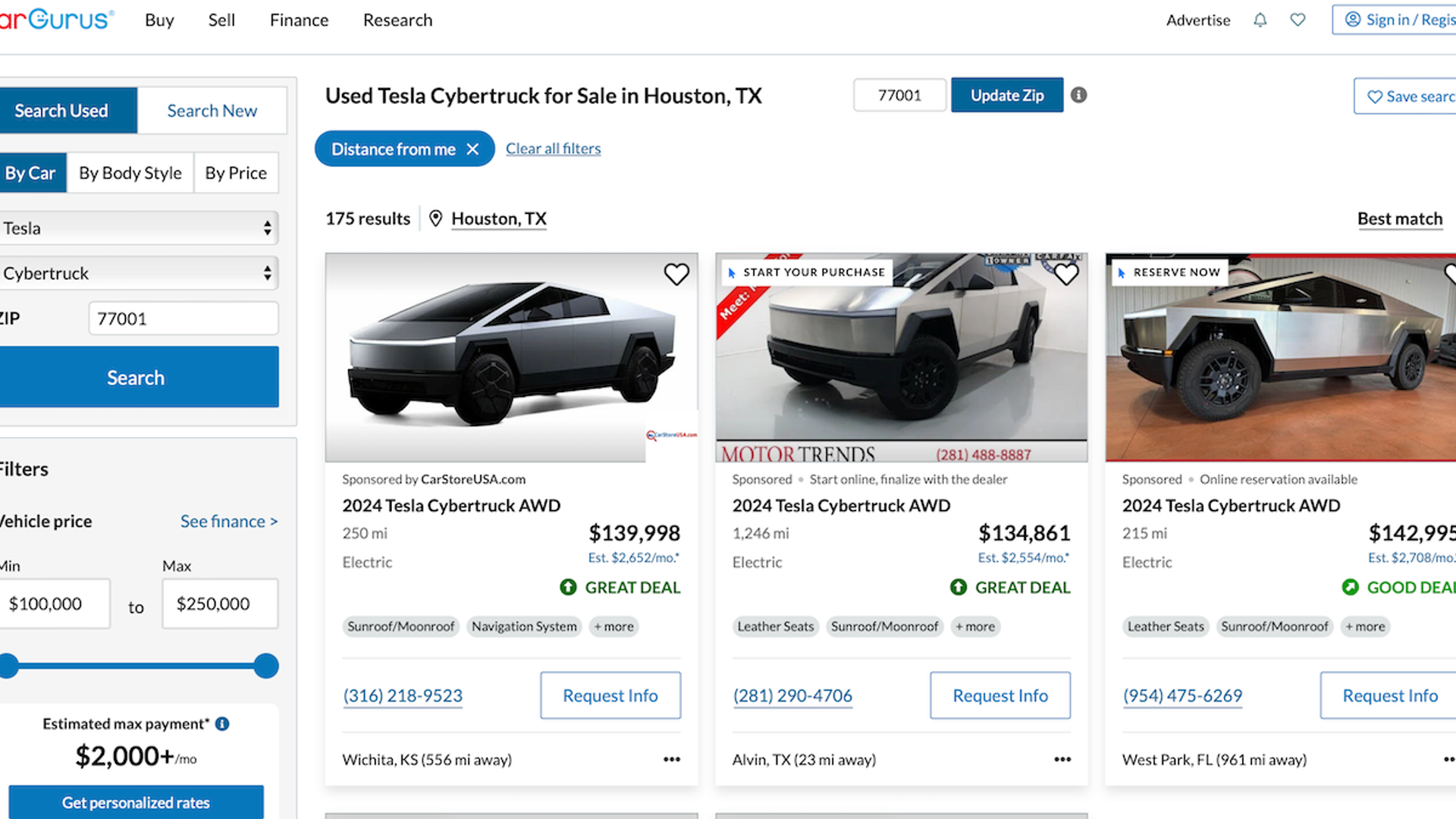Click the info icon beside Update Zip

point(1078,95)
